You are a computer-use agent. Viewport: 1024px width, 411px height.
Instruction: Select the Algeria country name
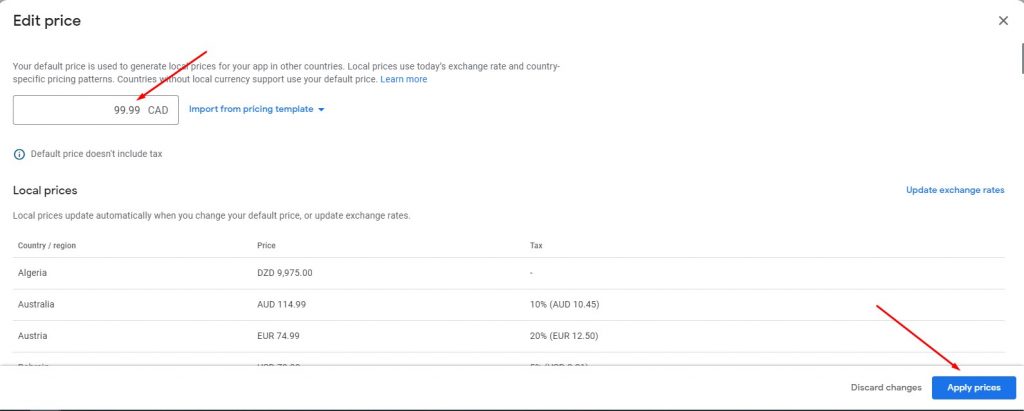(33, 272)
